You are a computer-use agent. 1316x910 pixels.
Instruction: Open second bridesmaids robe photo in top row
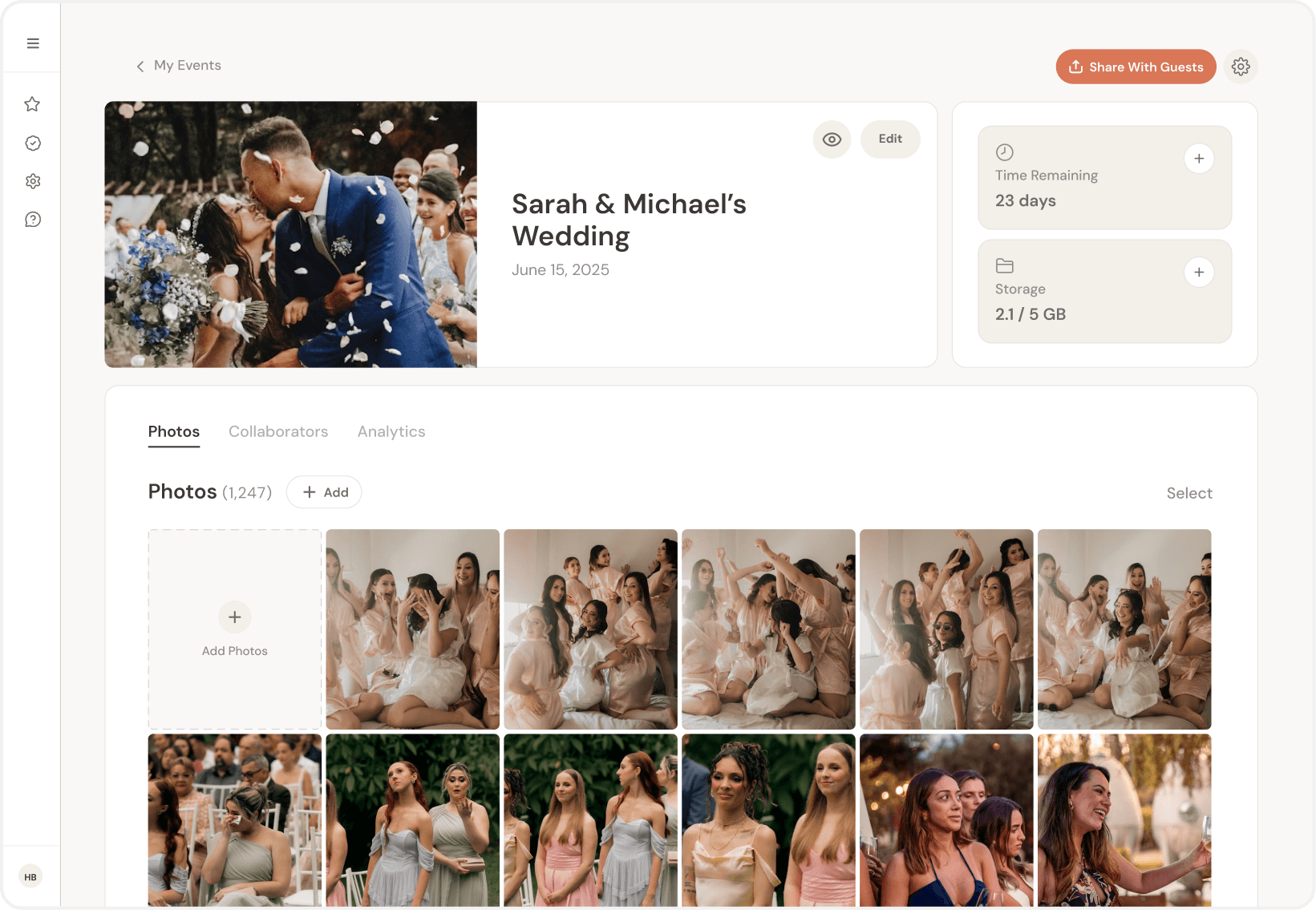coord(591,629)
